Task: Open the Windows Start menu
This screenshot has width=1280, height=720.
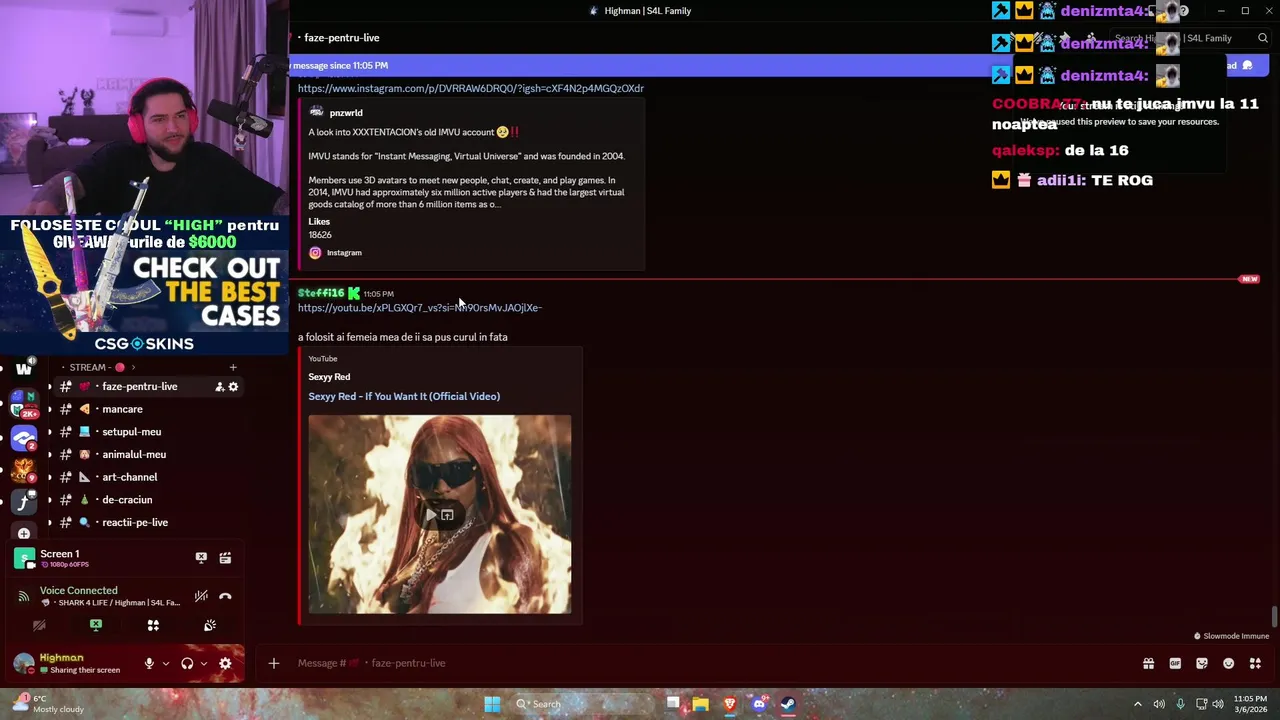Action: click(x=492, y=704)
